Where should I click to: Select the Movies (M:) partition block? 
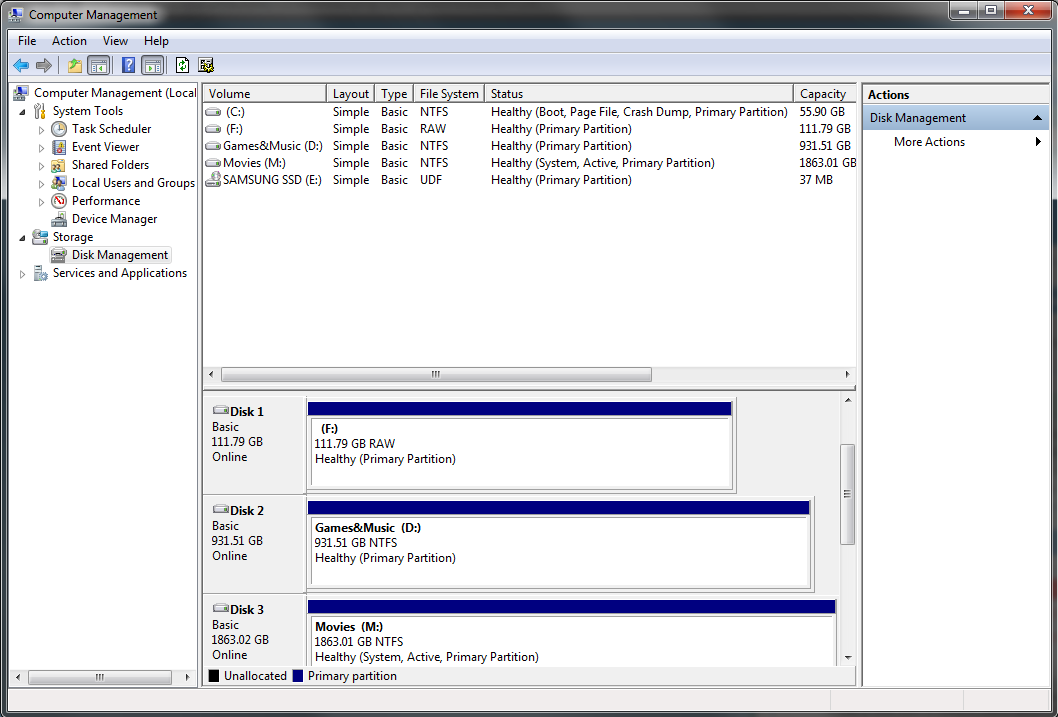[x=572, y=639]
